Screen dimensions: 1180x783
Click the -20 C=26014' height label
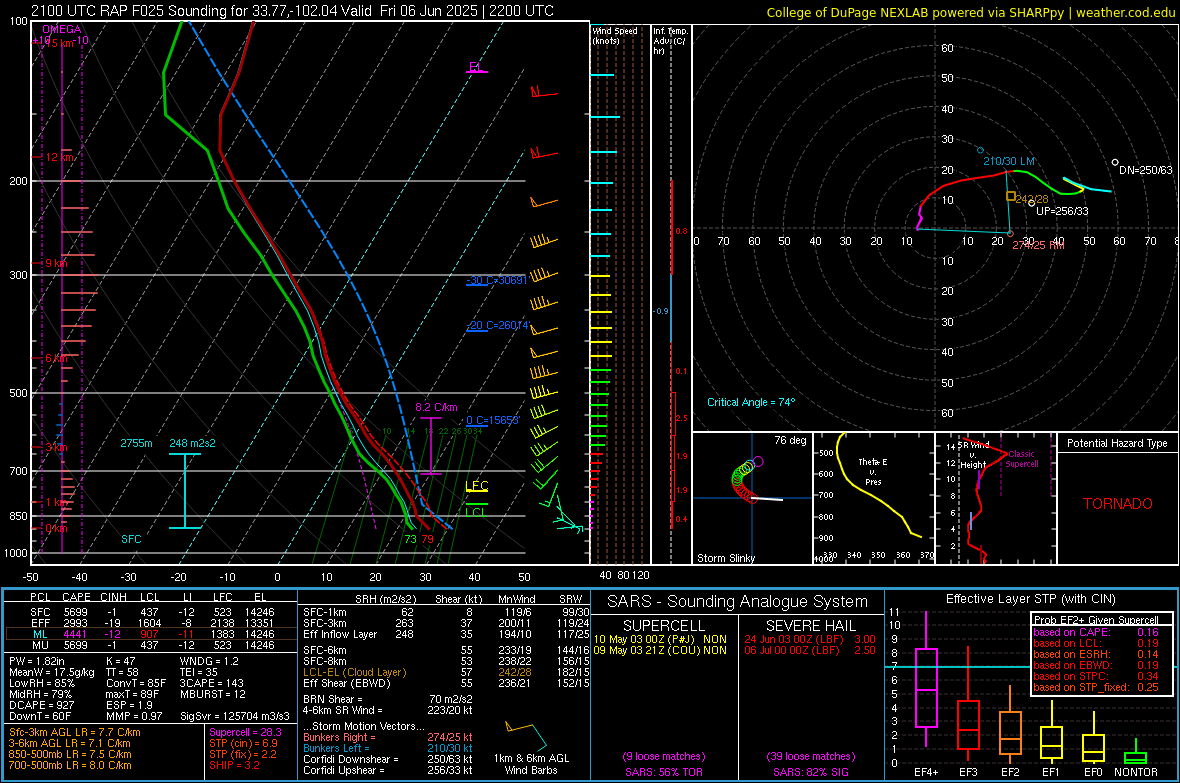(x=498, y=325)
